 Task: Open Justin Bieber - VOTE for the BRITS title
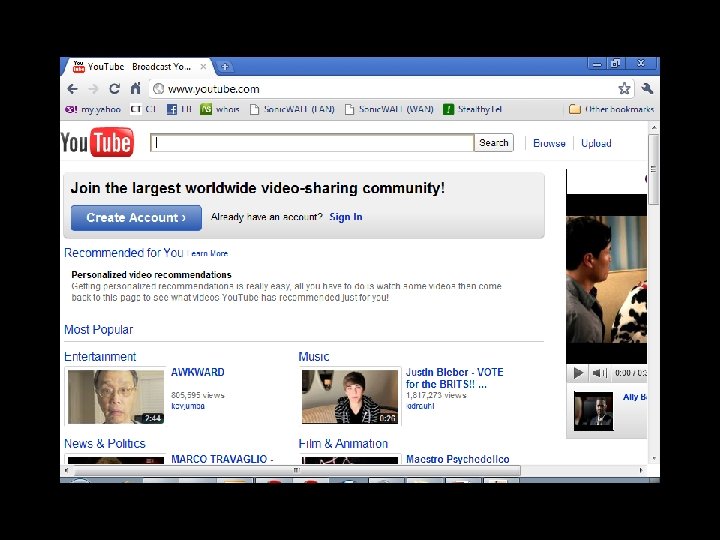coord(455,378)
